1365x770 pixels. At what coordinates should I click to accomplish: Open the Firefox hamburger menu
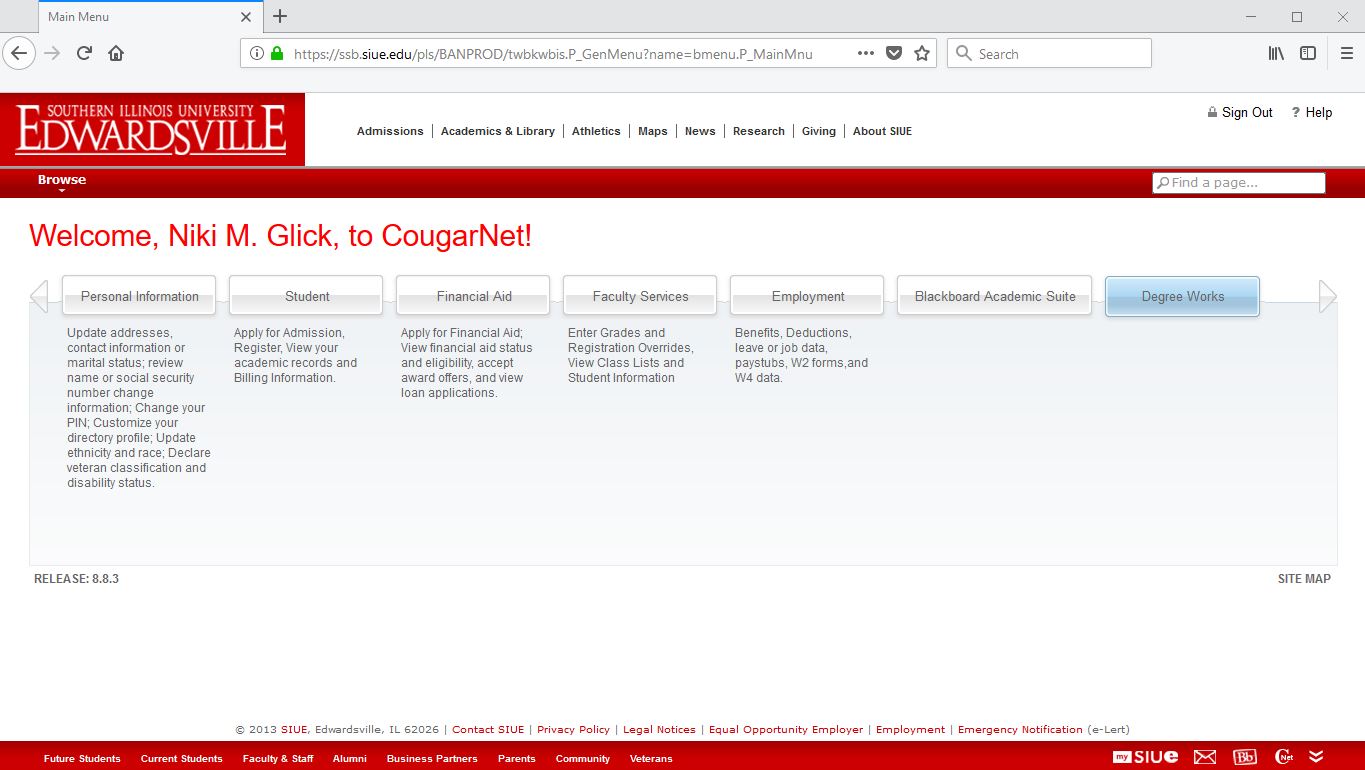(x=1346, y=53)
